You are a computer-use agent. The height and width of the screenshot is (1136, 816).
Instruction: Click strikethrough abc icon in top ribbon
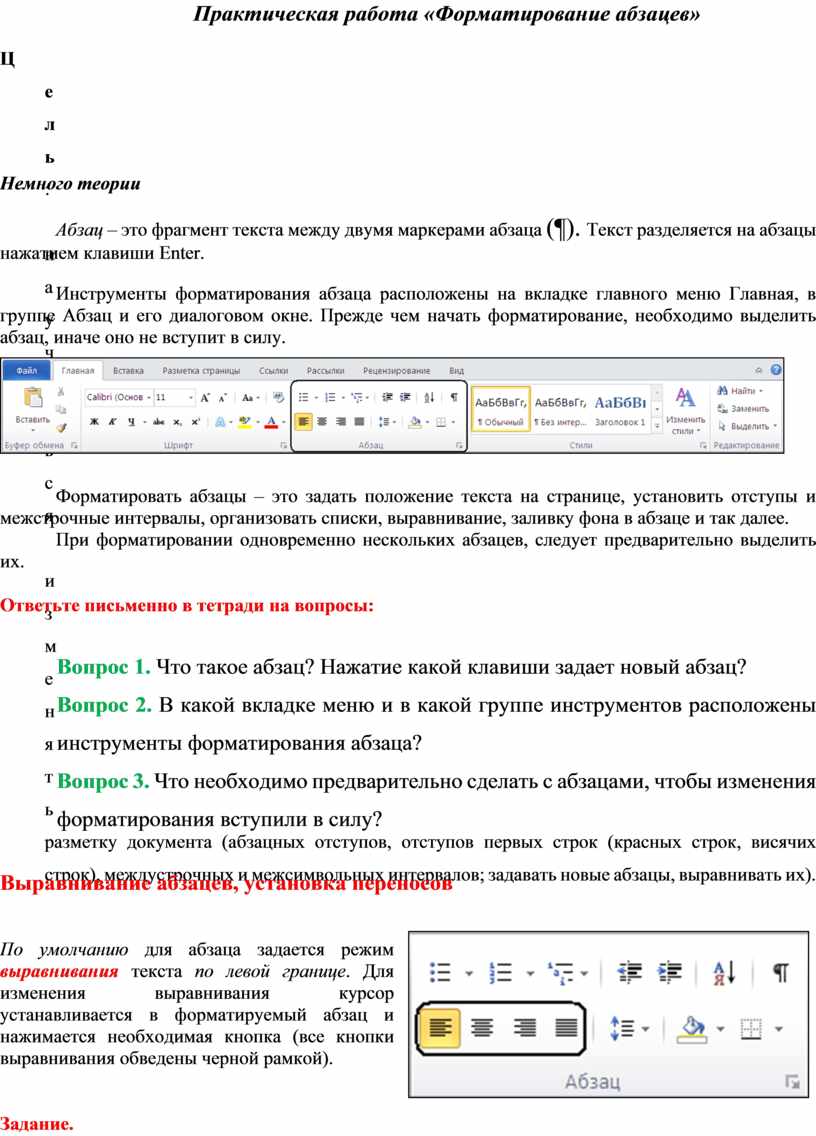click(x=159, y=422)
